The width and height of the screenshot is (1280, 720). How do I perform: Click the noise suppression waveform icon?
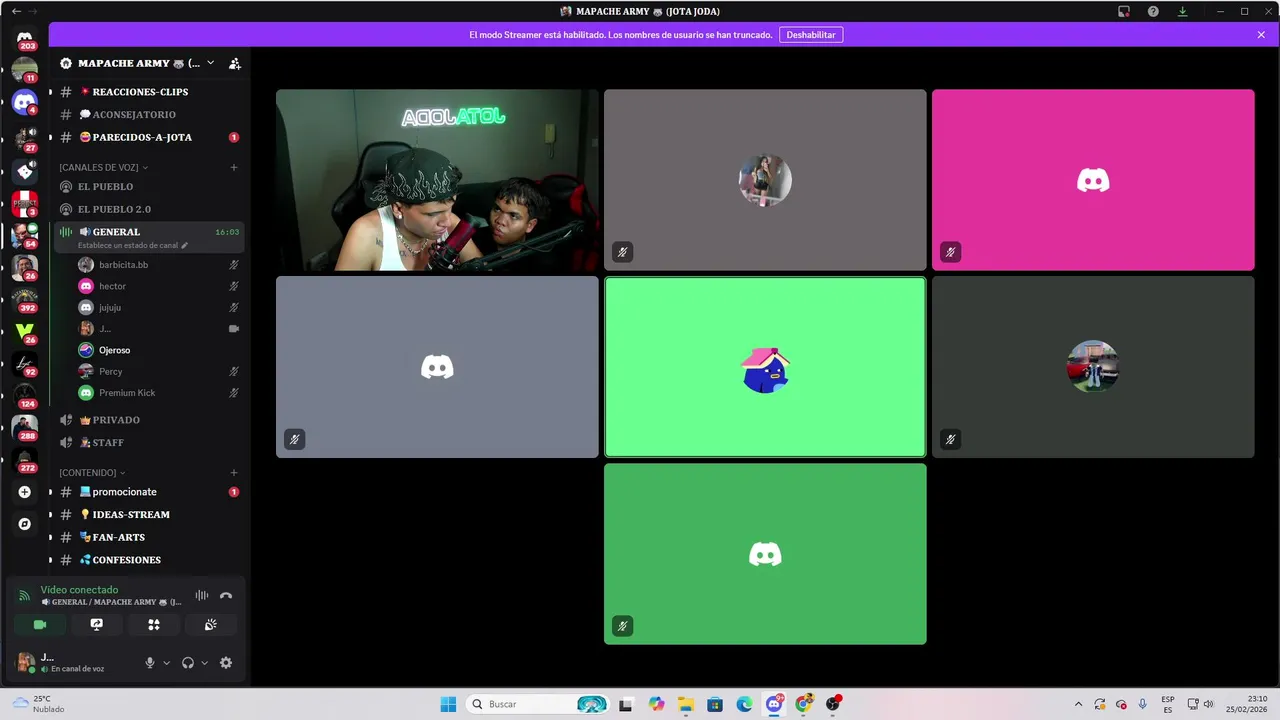(x=202, y=595)
